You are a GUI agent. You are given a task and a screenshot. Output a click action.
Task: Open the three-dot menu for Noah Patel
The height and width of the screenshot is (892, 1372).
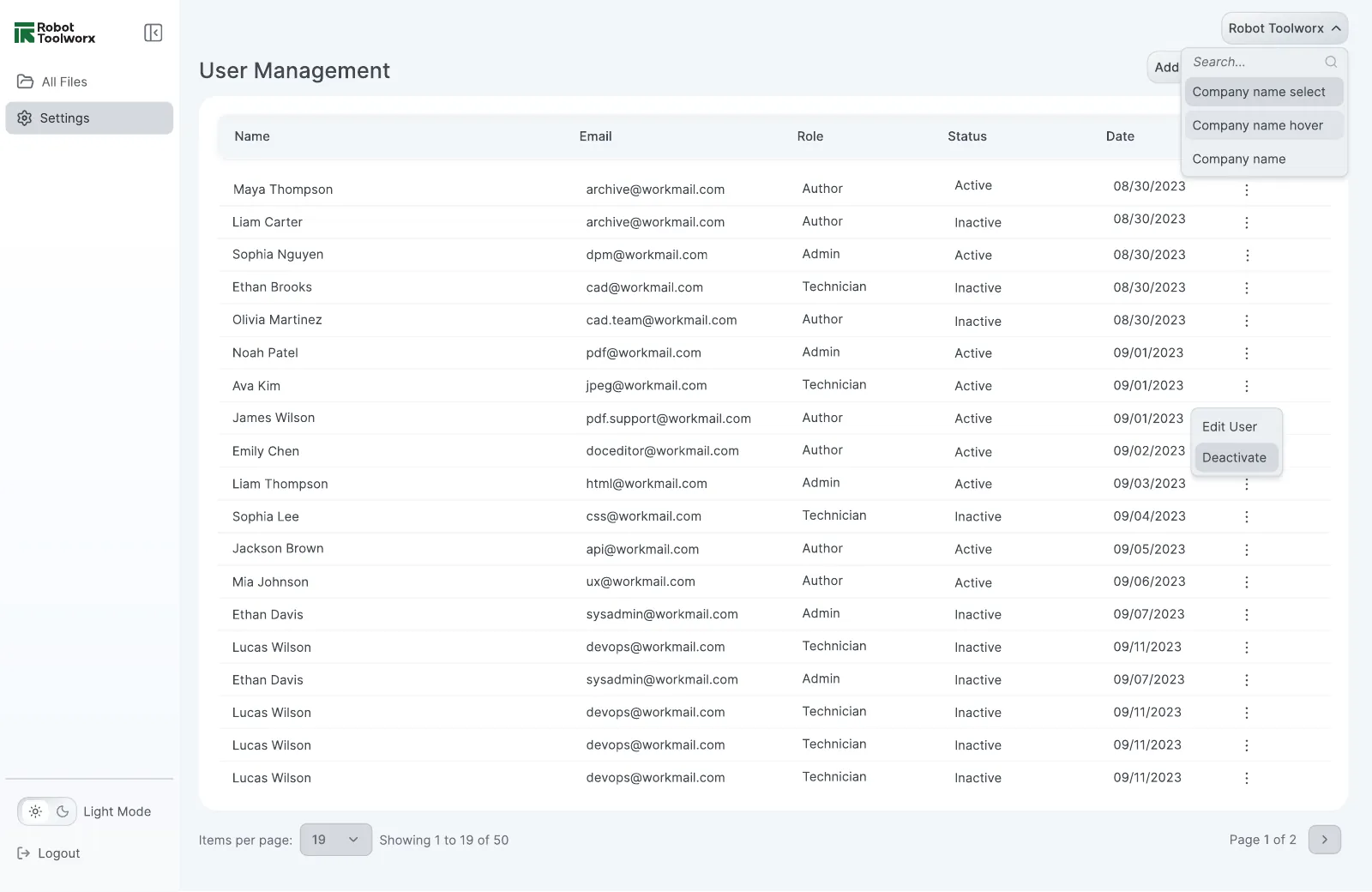point(1247,353)
